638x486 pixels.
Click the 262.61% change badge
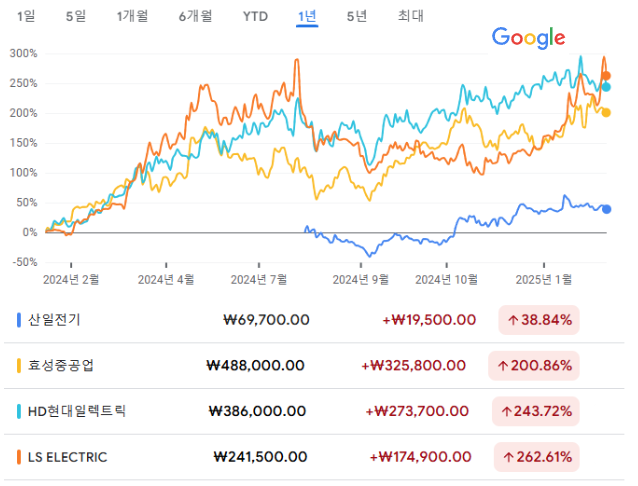pyautogui.click(x=536, y=457)
